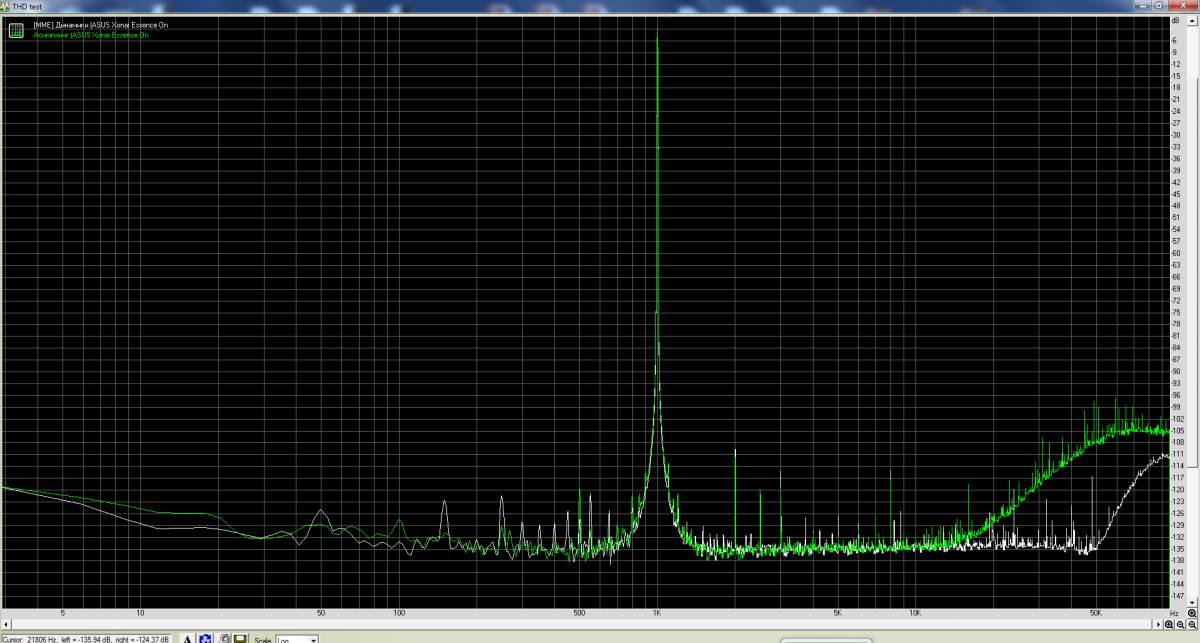The width and height of the screenshot is (1200, 643).
Task: Click the text label 'A' toolbar icon
Action: click(x=187, y=639)
